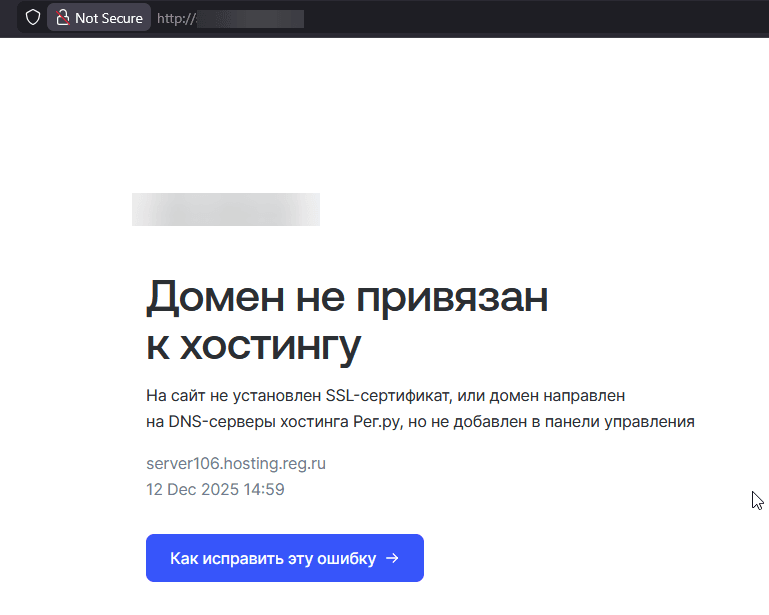Click the line mentioning DNS-серверы хостинга Рег.ру
This screenshot has width=769, height=615.
420,421
